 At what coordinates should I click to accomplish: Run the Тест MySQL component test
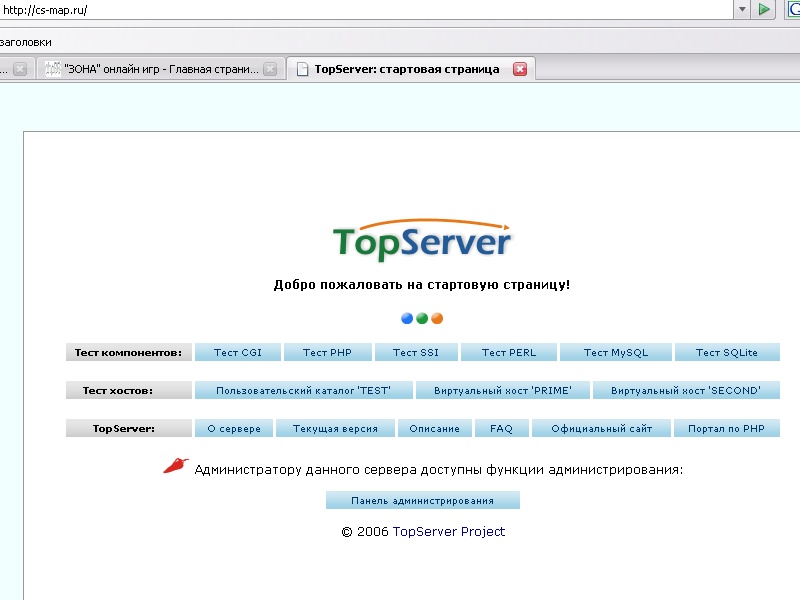[616, 352]
